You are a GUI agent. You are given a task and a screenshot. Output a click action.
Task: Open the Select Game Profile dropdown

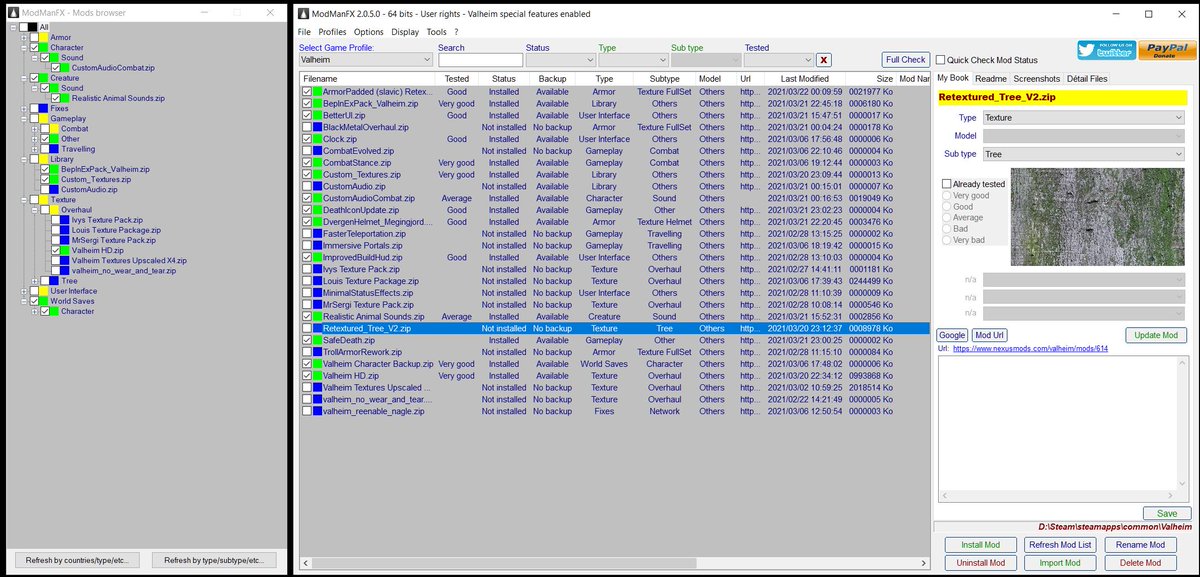tap(365, 60)
